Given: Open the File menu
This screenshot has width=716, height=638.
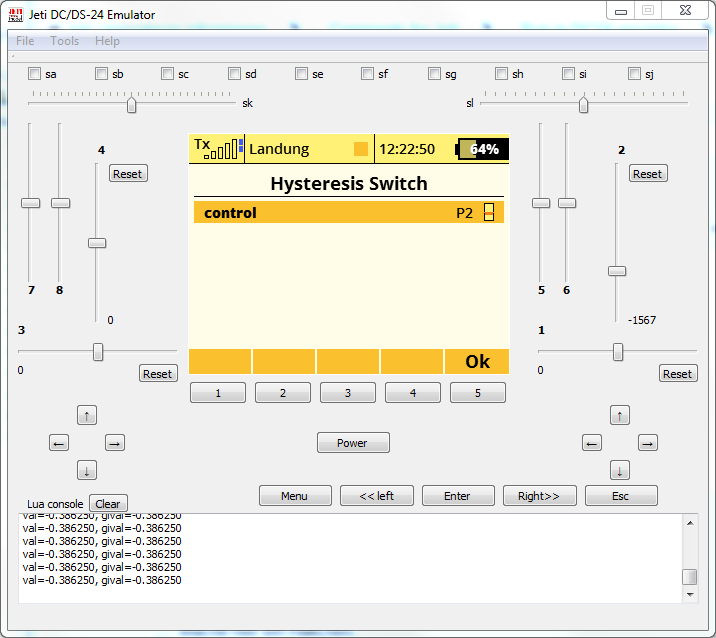Looking at the screenshot, I should click(25, 41).
